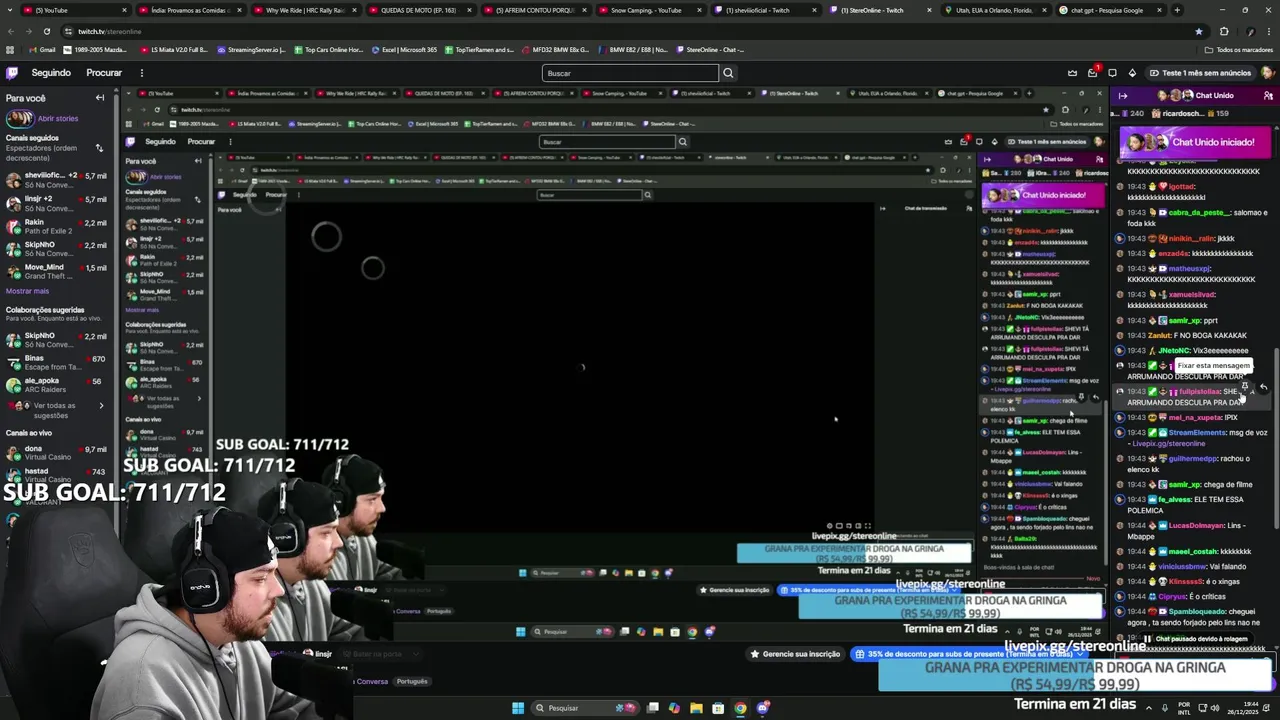
Task: Click the Get Bits diamond icon
Action: click(1132, 73)
